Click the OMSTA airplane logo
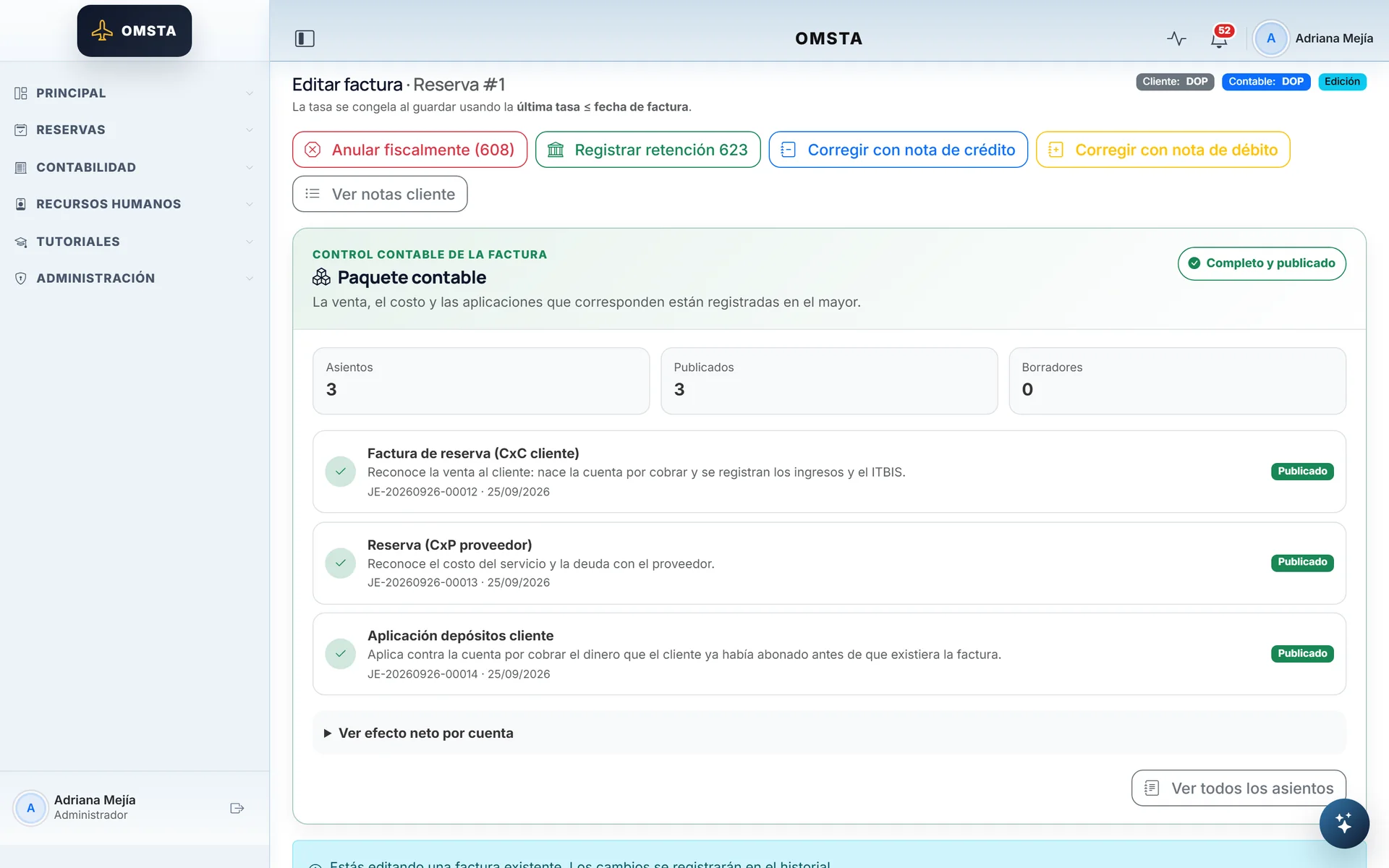The height and width of the screenshot is (868, 1389). pyautogui.click(x=135, y=31)
